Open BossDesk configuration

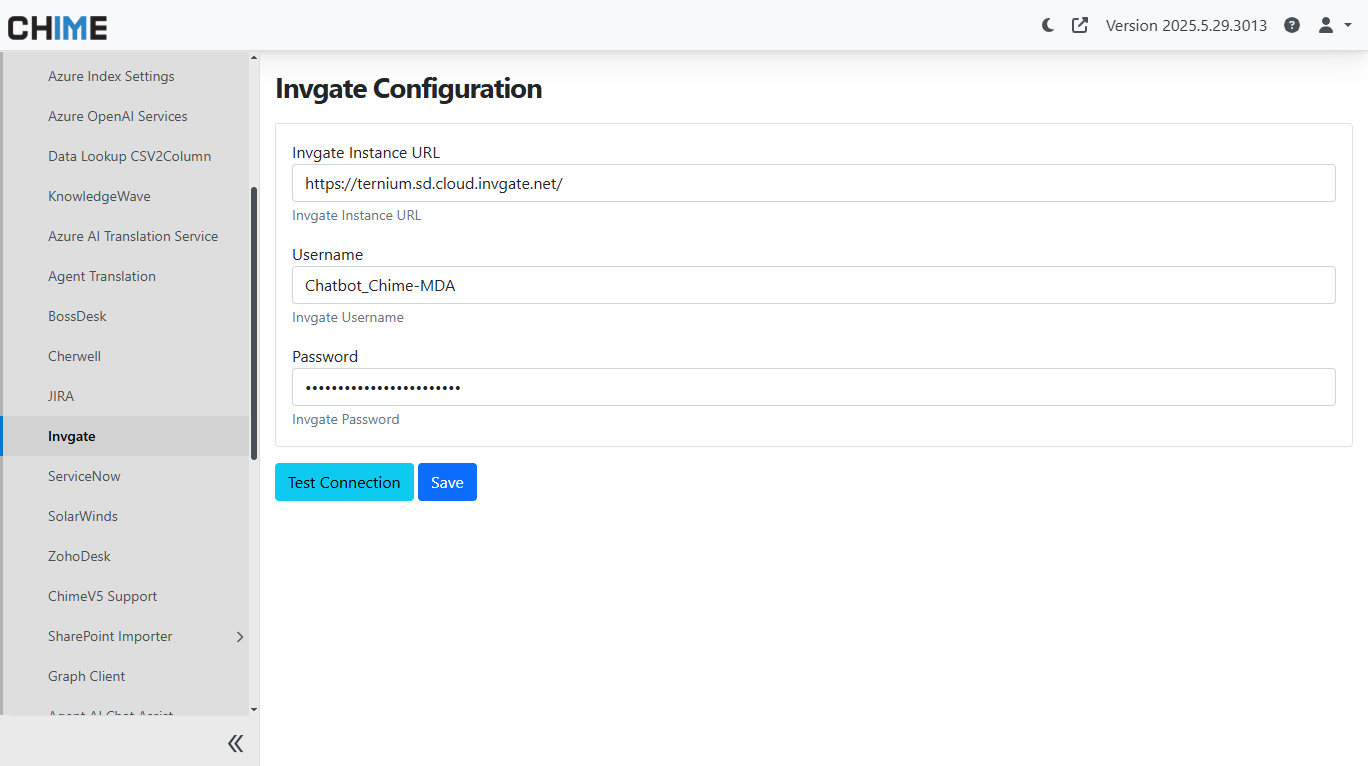77,317
